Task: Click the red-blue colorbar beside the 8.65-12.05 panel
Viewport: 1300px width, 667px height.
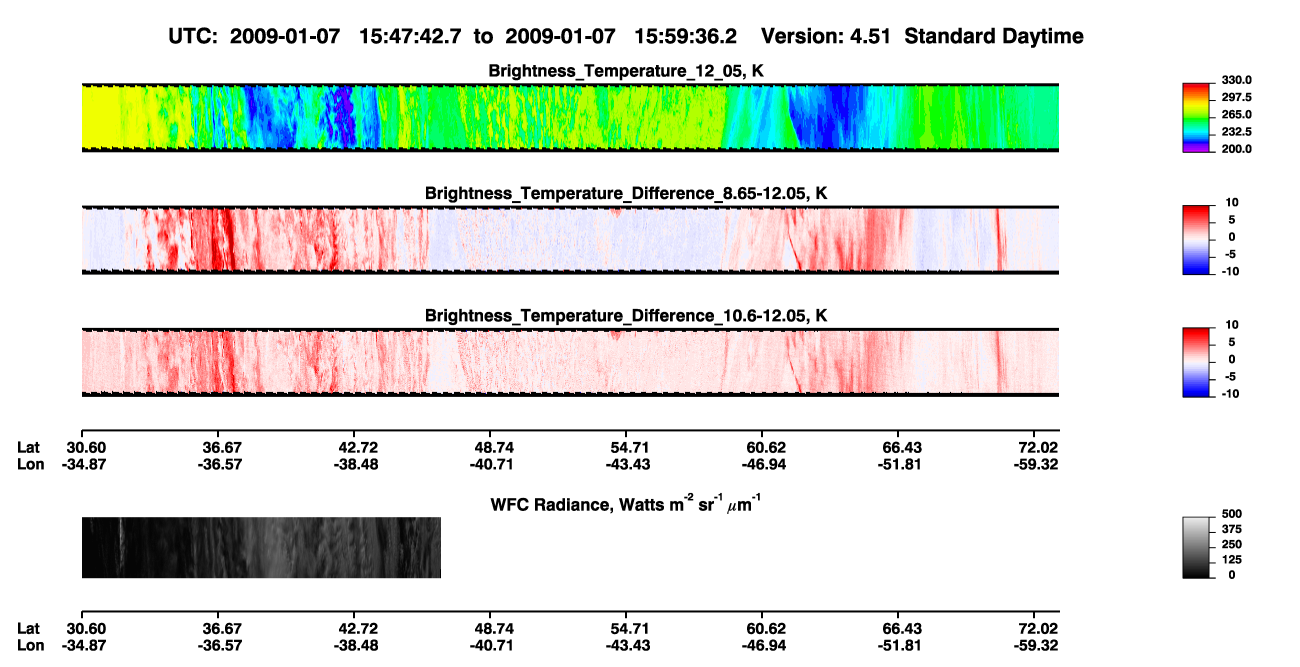Action: coord(1197,240)
